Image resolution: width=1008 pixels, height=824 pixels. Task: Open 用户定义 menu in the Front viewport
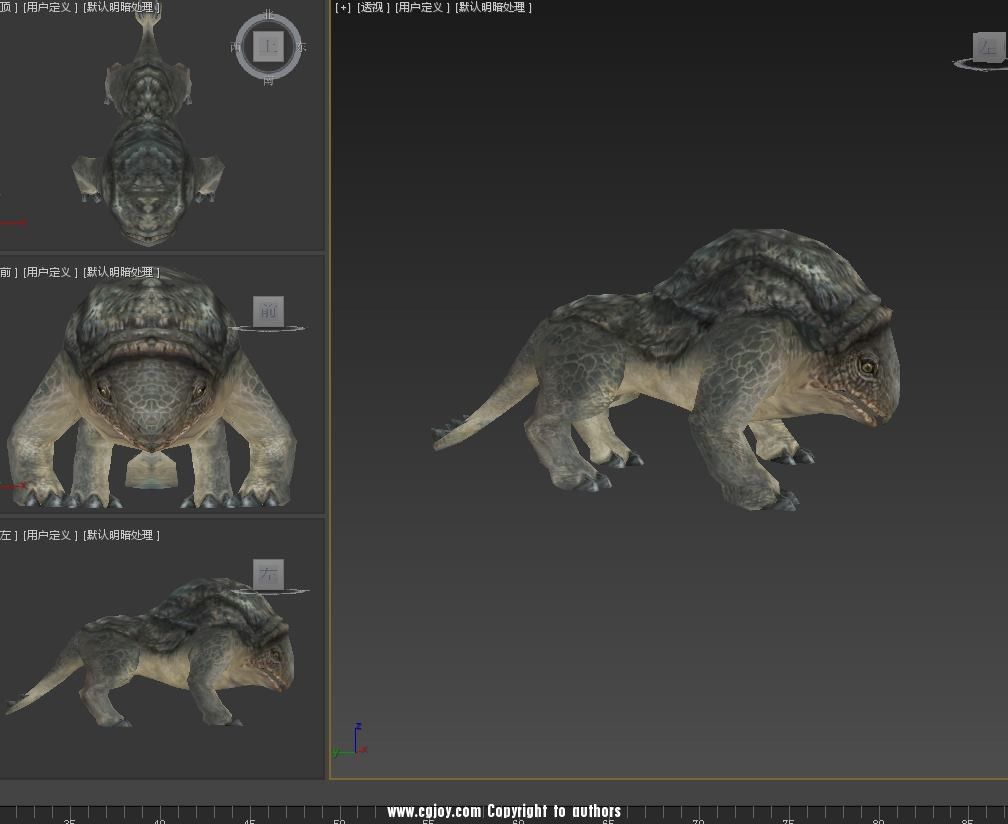point(50,272)
